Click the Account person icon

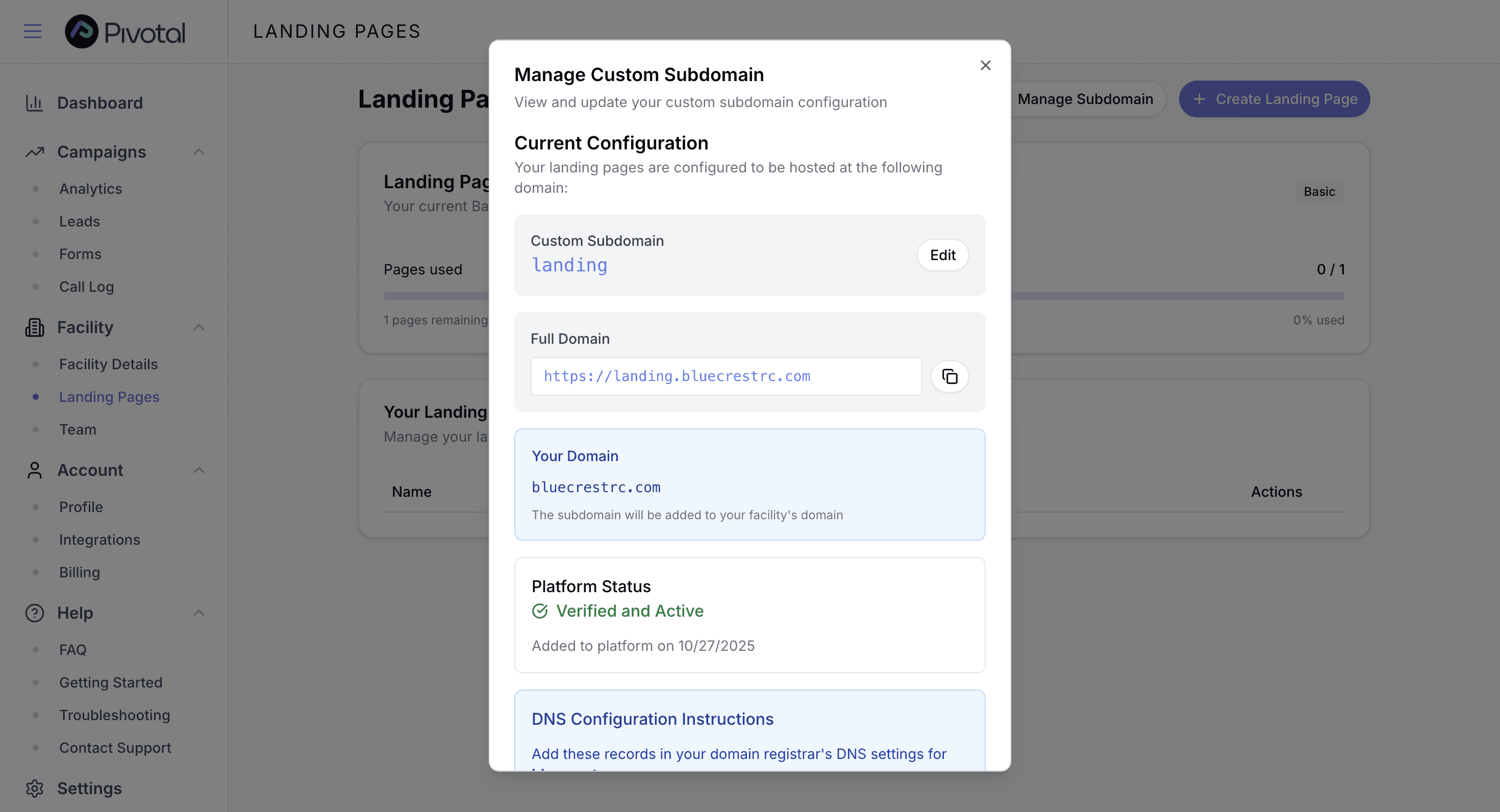[x=34, y=470]
